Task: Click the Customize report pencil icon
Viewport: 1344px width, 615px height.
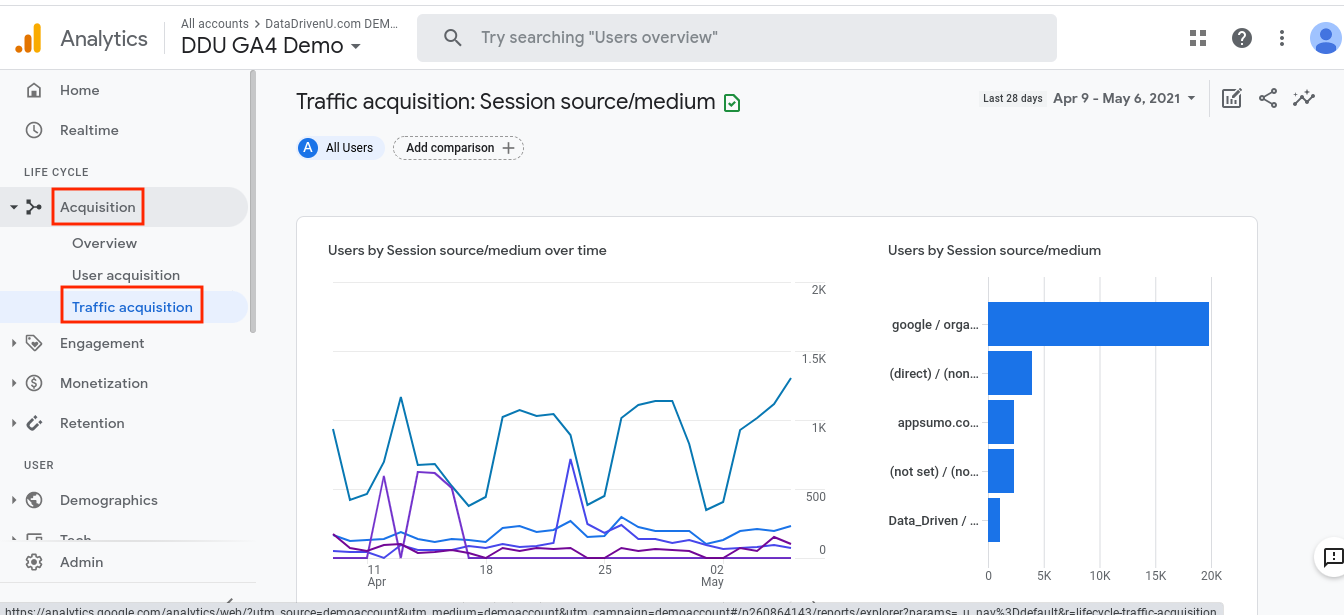Action: click(1231, 97)
